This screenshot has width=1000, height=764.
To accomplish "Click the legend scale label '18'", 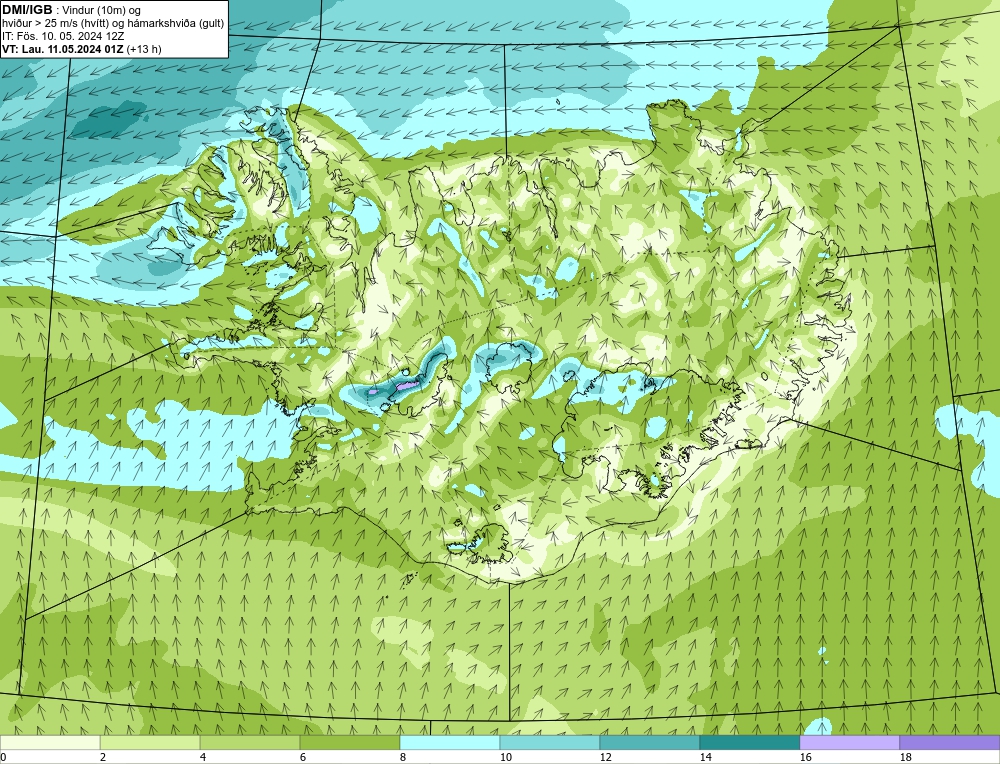I will (905, 757).
